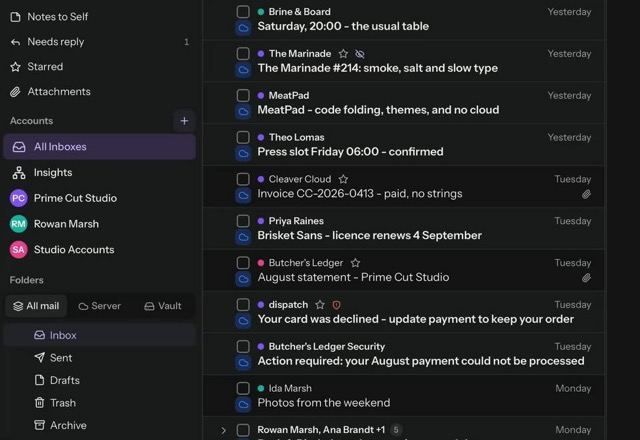Open the Trash folder
Viewport: 640px width, 440px height.
pos(100,403)
